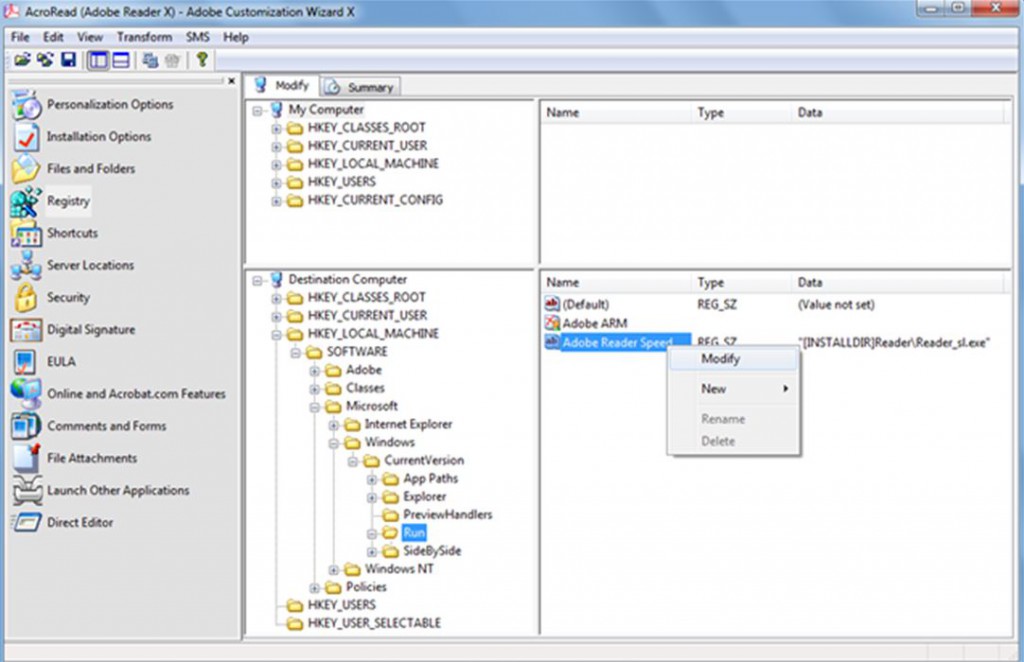Click the Save floppy disk toolbar icon

68,60
